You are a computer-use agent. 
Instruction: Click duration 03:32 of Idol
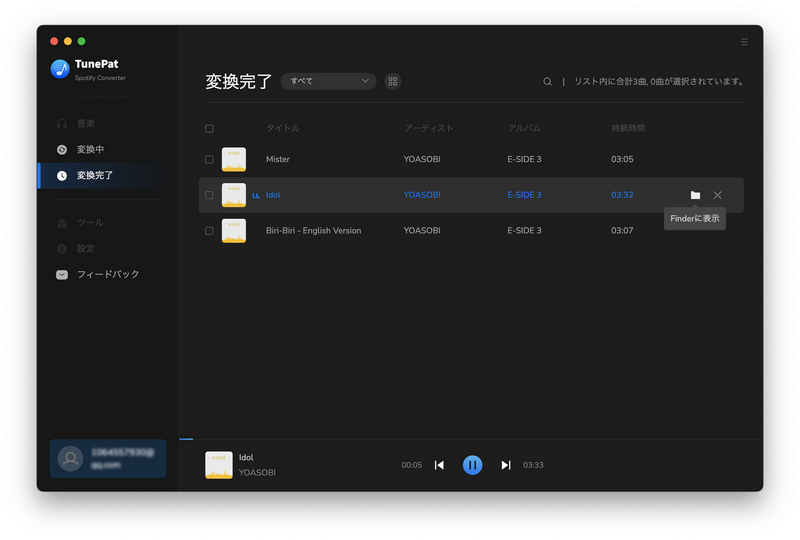point(622,195)
